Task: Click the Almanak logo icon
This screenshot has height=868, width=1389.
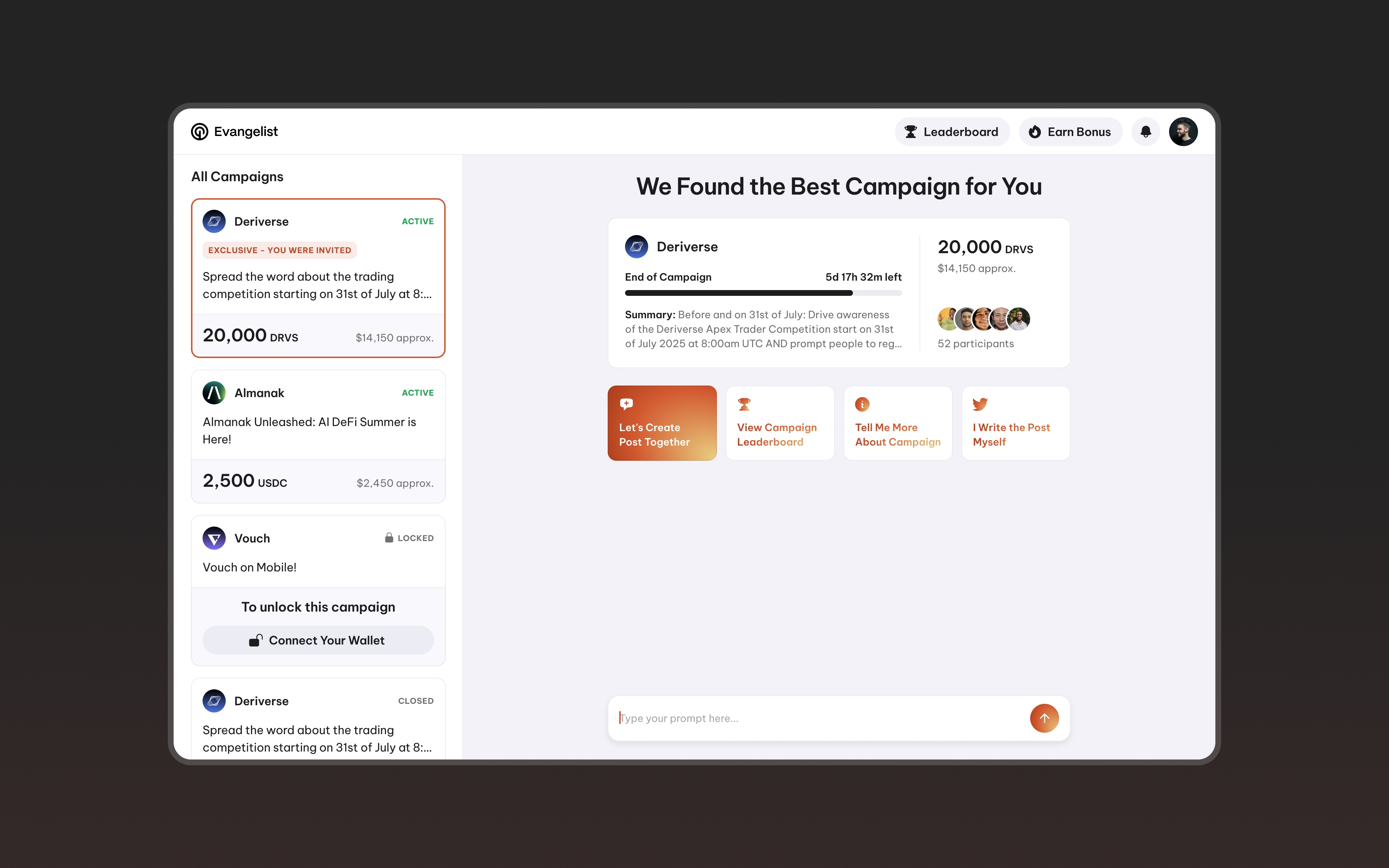Action: 214,393
